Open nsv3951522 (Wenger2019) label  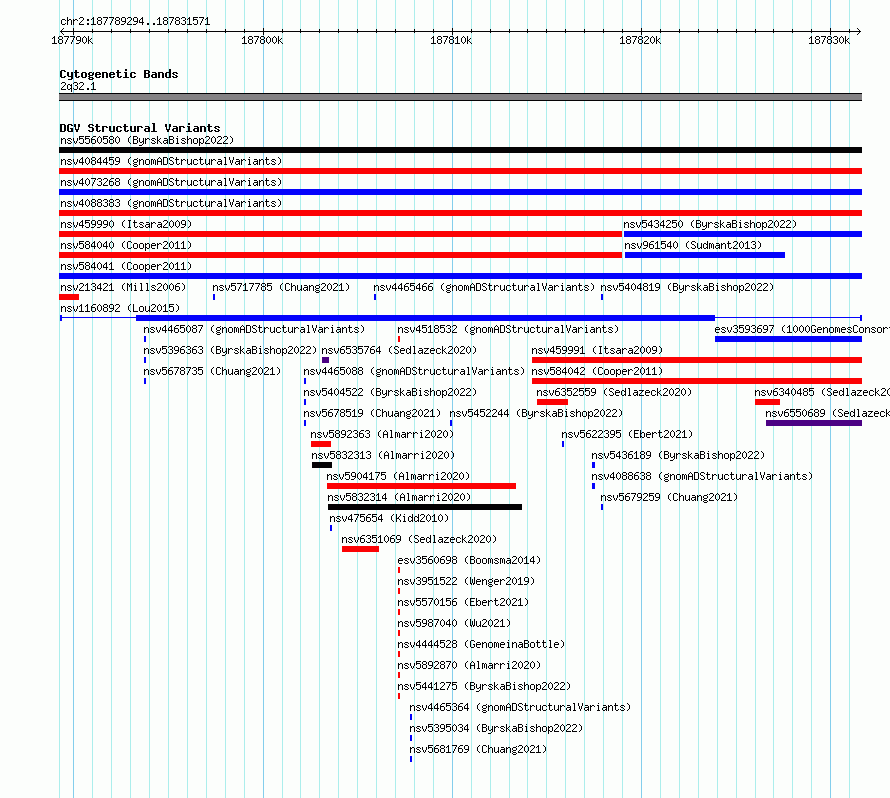466,581
